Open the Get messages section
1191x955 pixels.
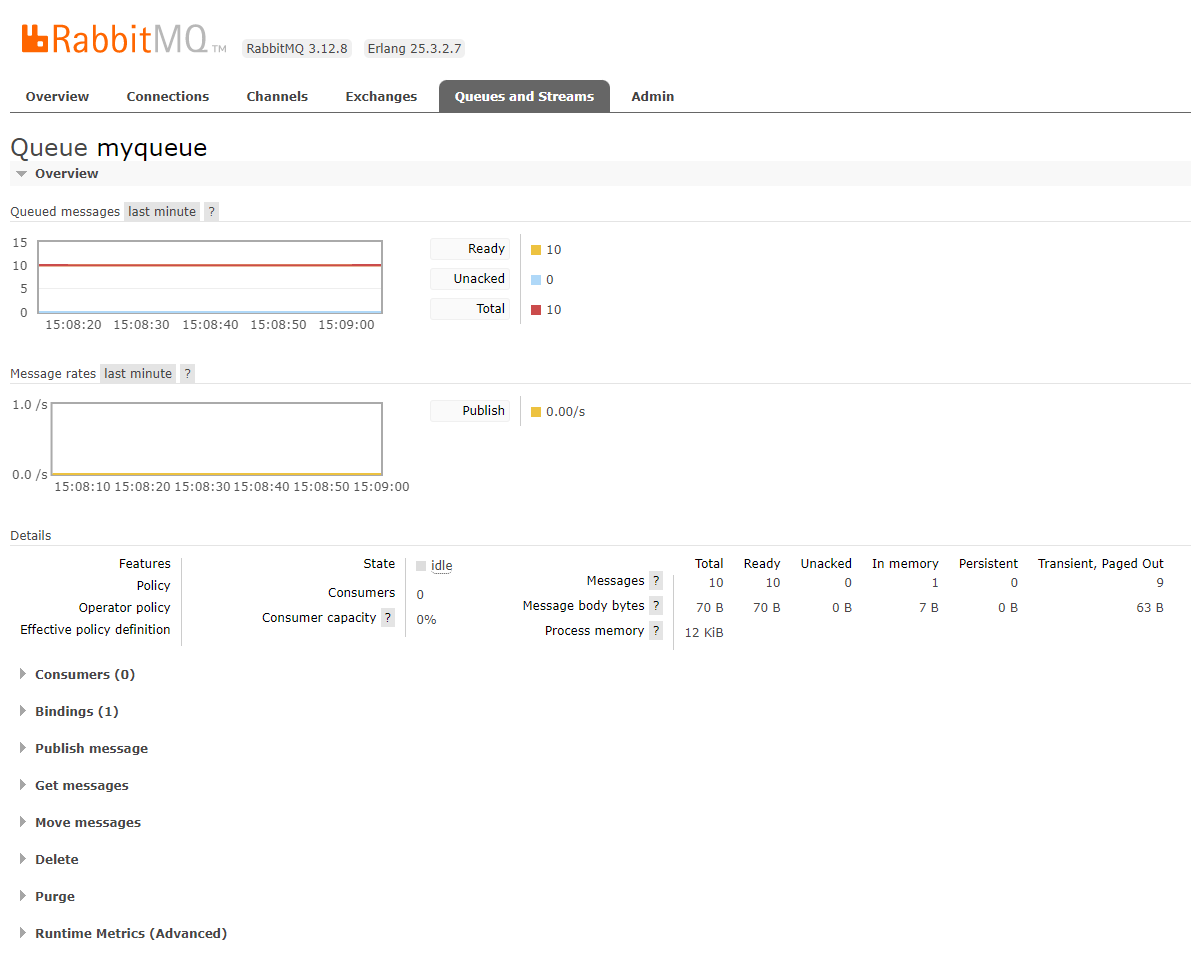pos(81,786)
